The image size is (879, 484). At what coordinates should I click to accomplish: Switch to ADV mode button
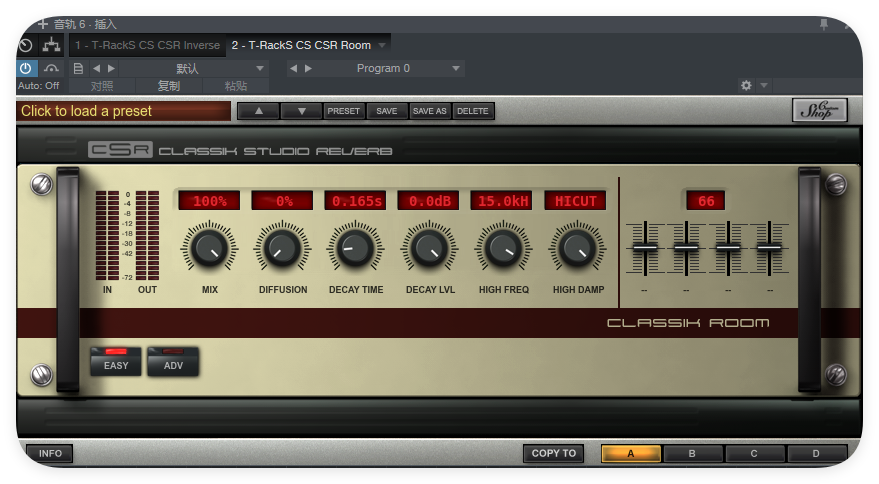[173, 362]
